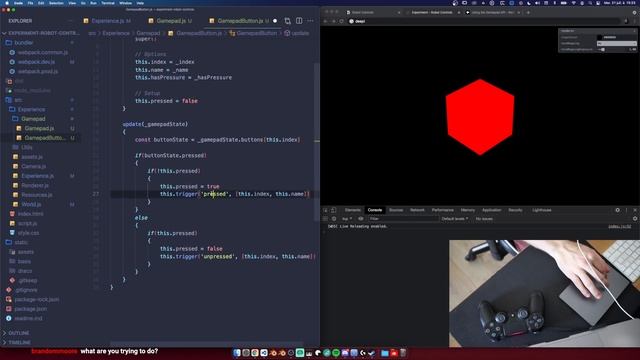640x360 pixels.
Task: Open the Experience.js editor tab
Action: pyautogui.click(x=107, y=21)
